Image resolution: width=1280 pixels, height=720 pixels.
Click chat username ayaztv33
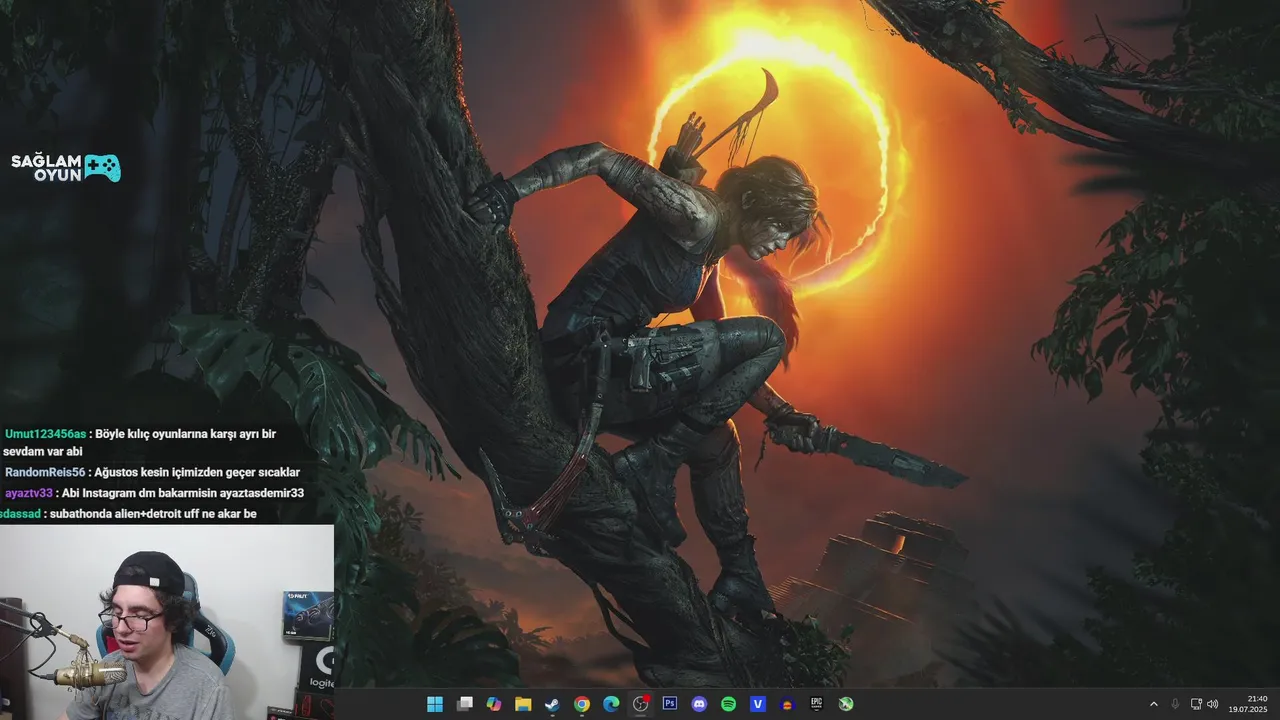pos(28,493)
